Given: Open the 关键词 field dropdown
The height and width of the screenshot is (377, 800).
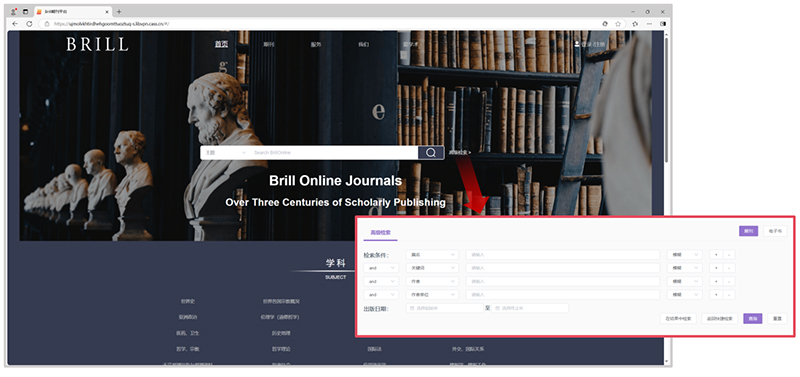Looking at the screenshot, I should pyautogui.click(x=432, y=268).
